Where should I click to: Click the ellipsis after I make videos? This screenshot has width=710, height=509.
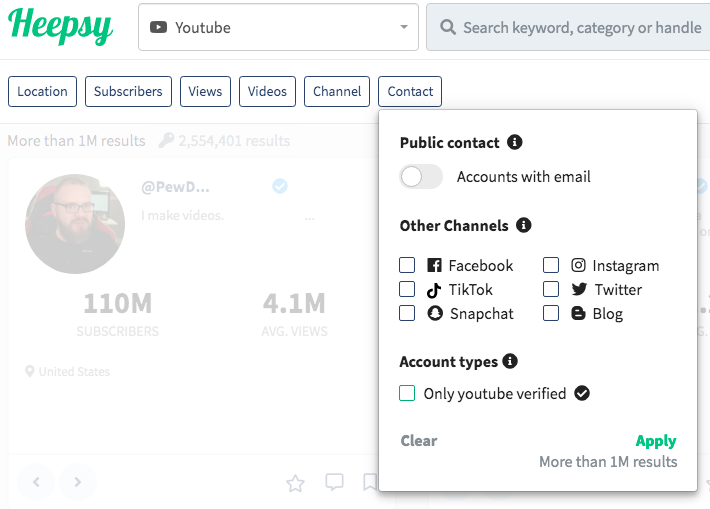pyautogui.click(x=309, y=218)
